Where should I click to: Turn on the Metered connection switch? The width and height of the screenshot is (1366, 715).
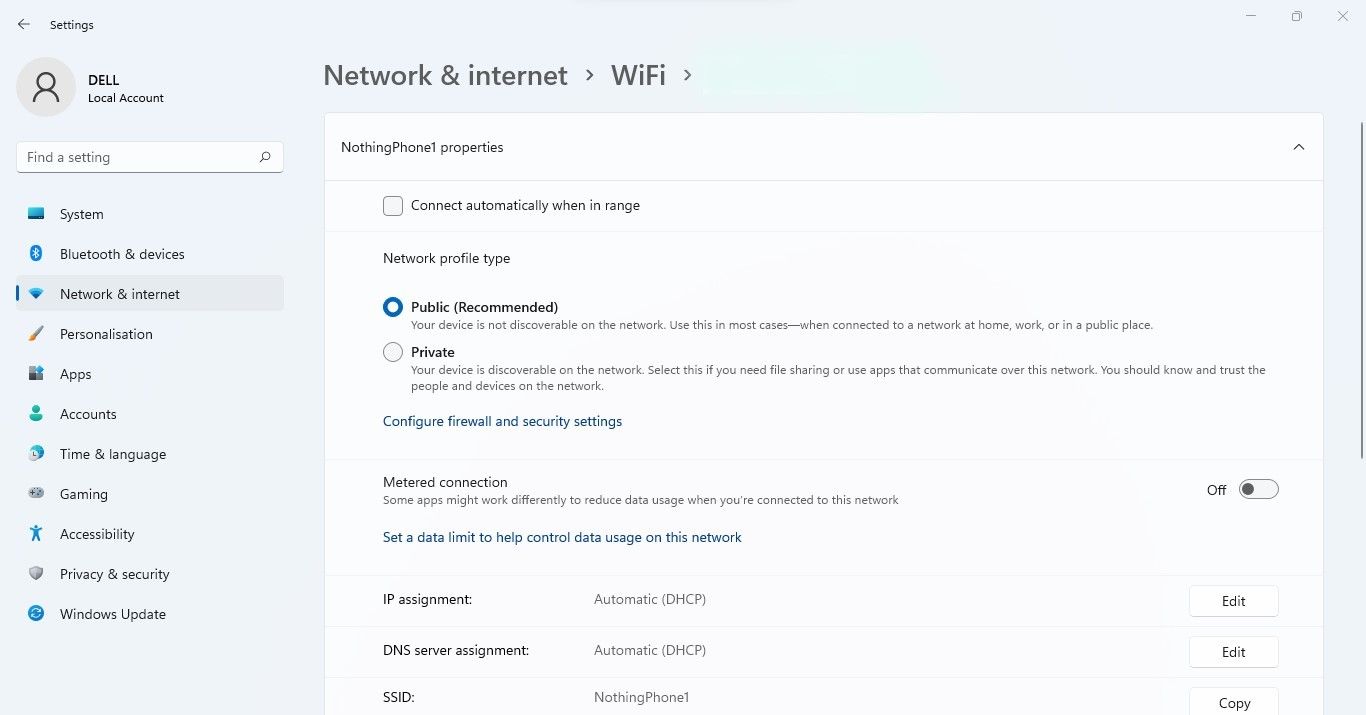[x=1258, y=489]
